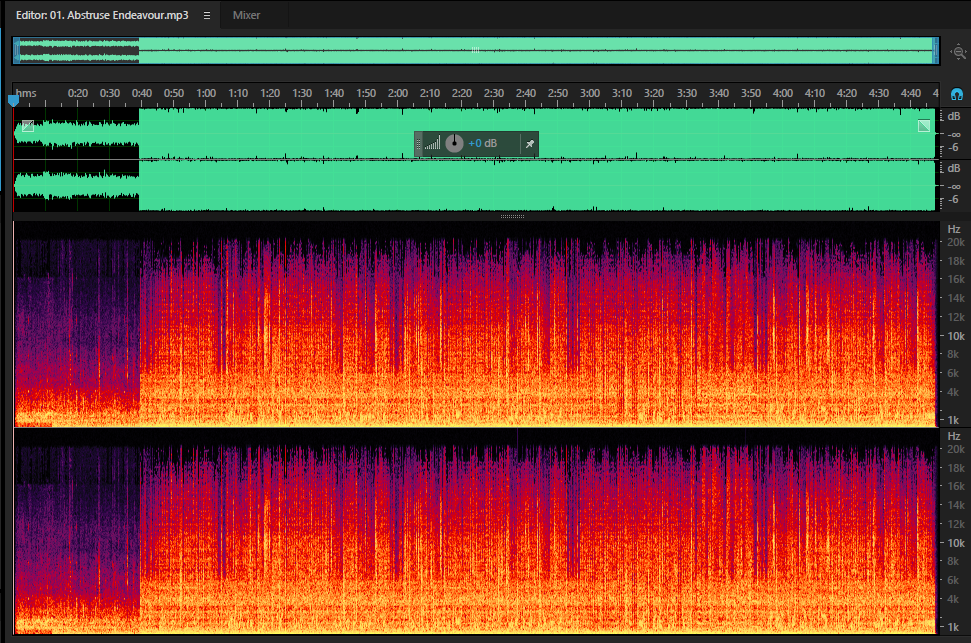Click the HUD grip handle beside the level bars
Viewport: 971px width, 643px height.
click(419, 144)
